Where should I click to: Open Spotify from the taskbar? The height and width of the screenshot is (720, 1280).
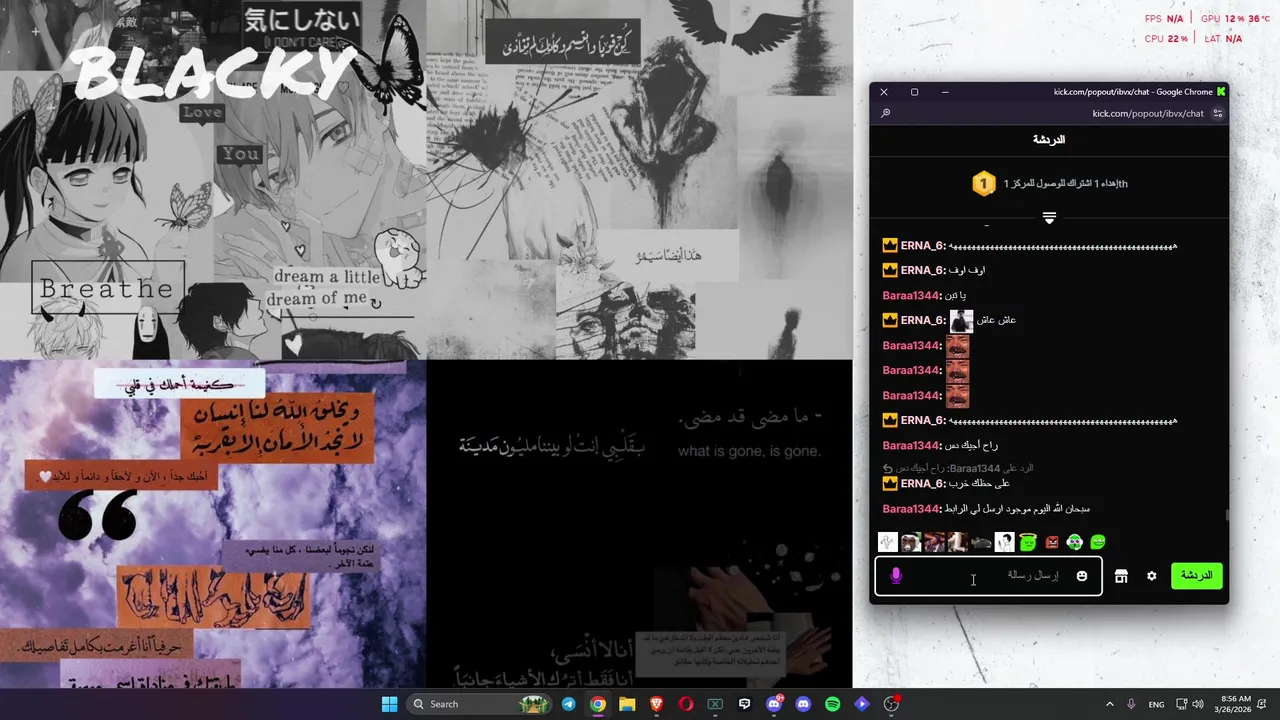[832, 704]
